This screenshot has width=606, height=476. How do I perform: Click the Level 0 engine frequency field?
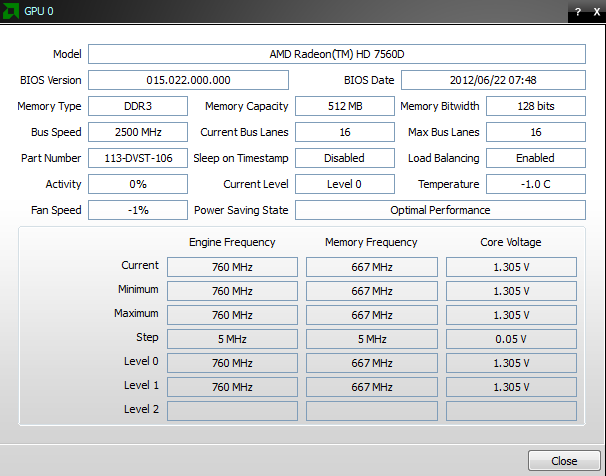(x=232, y=363)
